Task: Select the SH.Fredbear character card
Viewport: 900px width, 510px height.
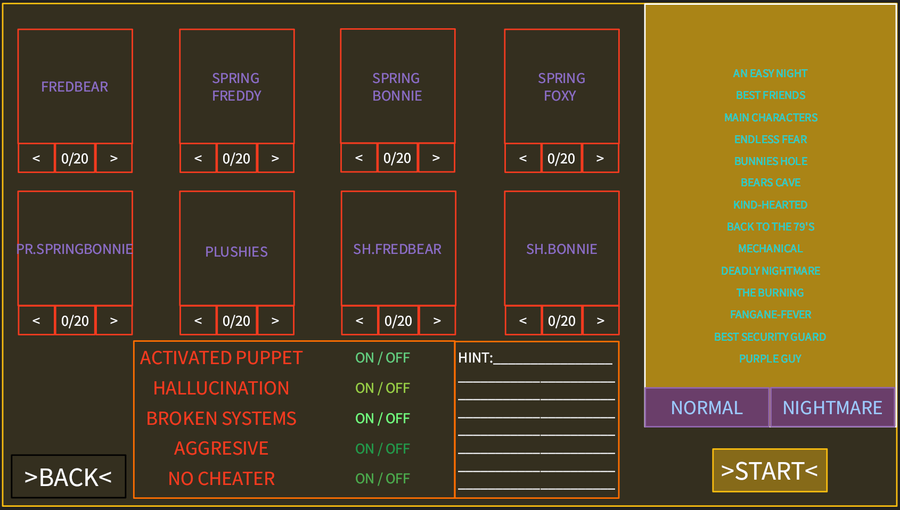Action: 398,248
